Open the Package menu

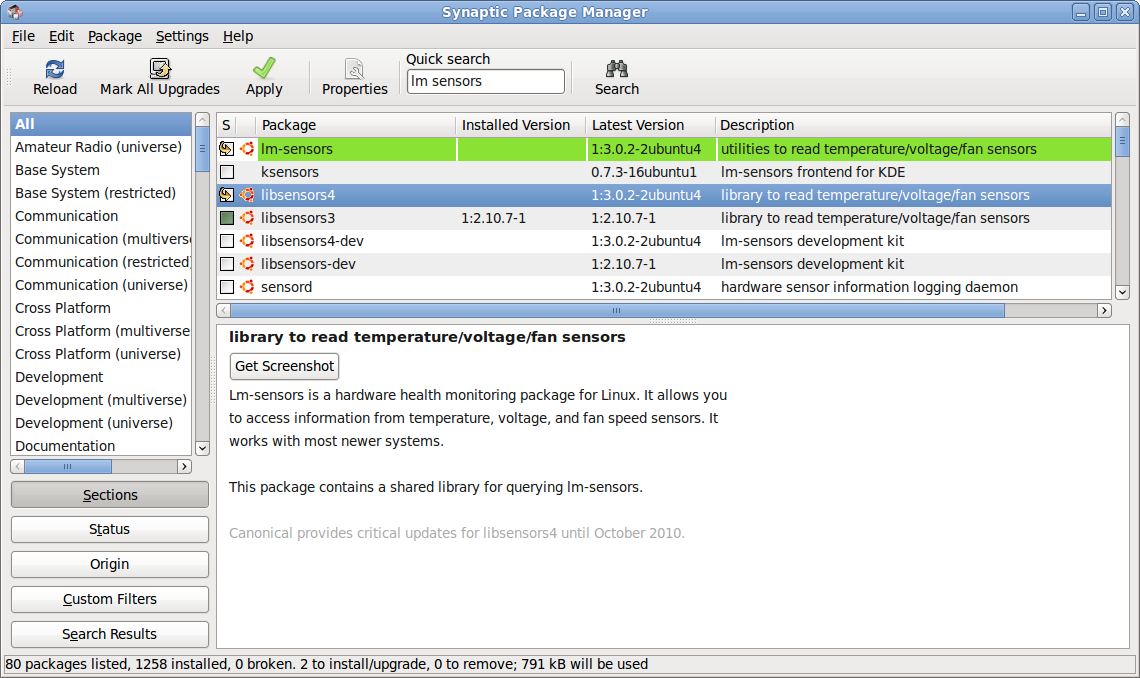(114, 36)
